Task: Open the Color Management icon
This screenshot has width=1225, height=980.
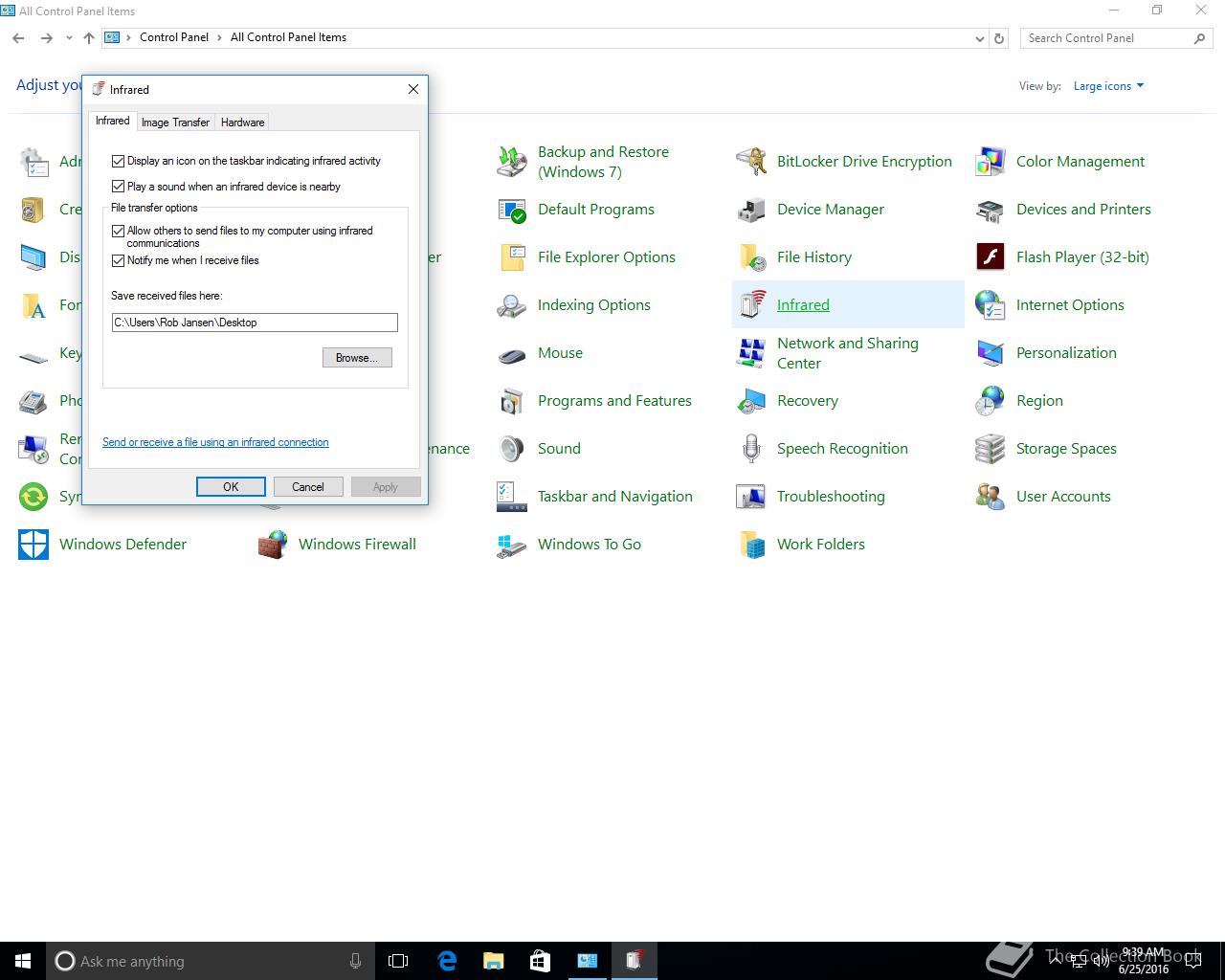Action: (x=991, y=162)
